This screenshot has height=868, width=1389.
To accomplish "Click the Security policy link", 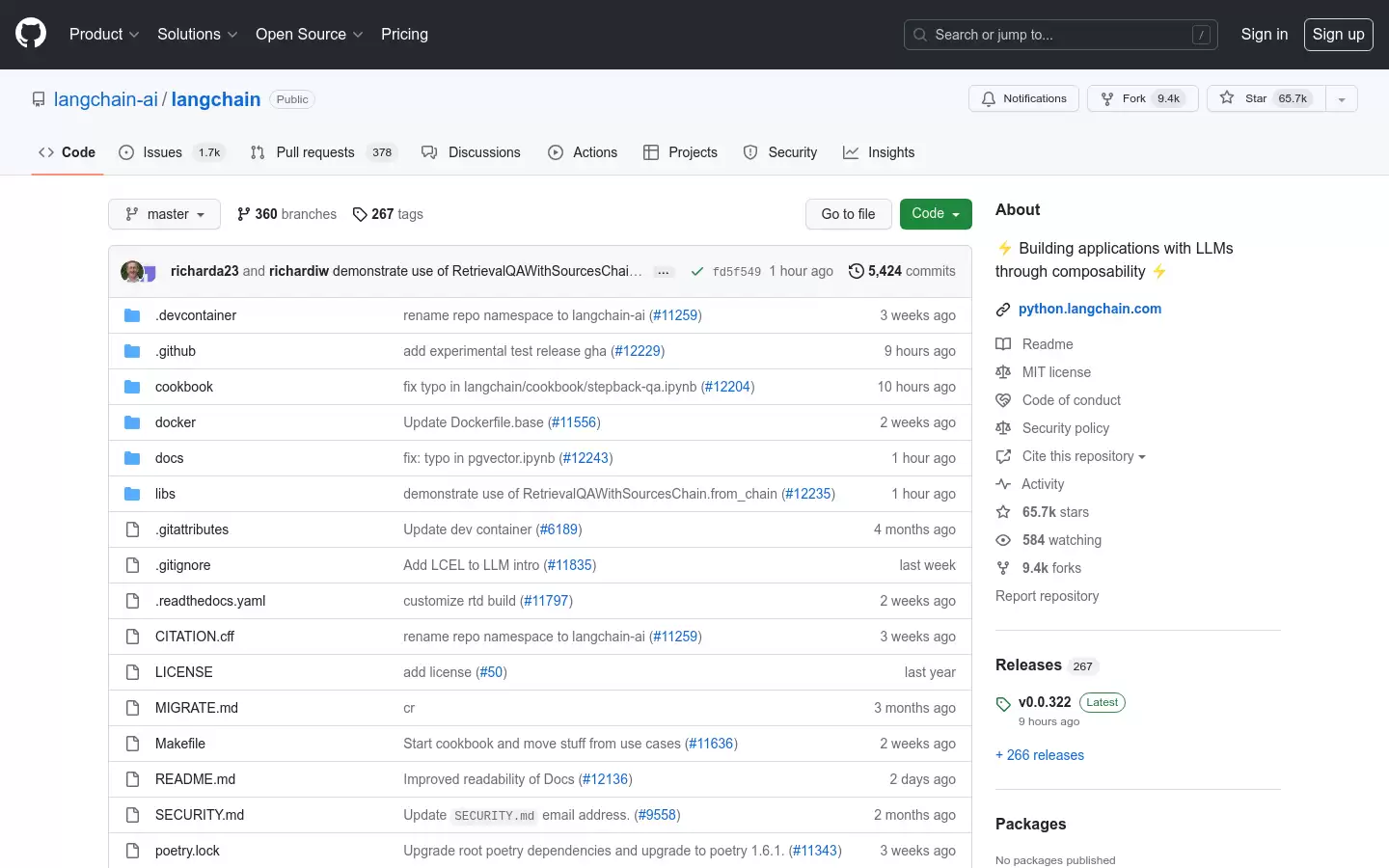I will tap(1066, 428).
